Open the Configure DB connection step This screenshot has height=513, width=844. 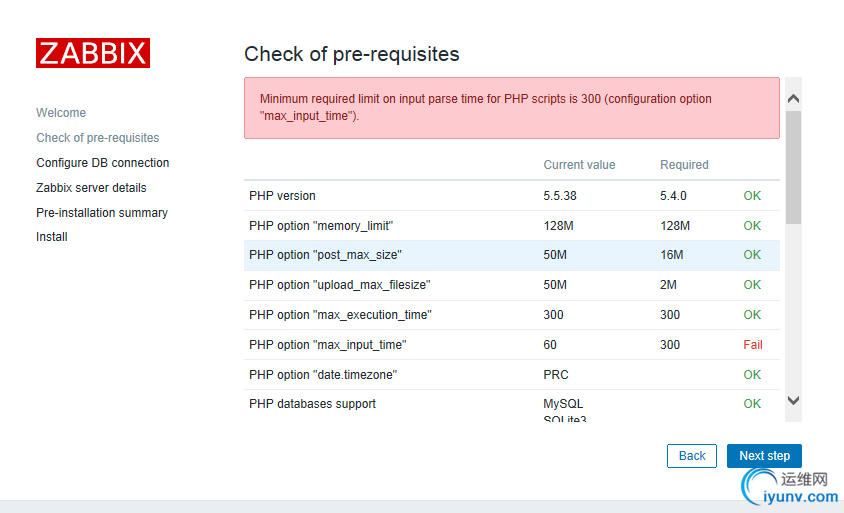coord(102,163)
